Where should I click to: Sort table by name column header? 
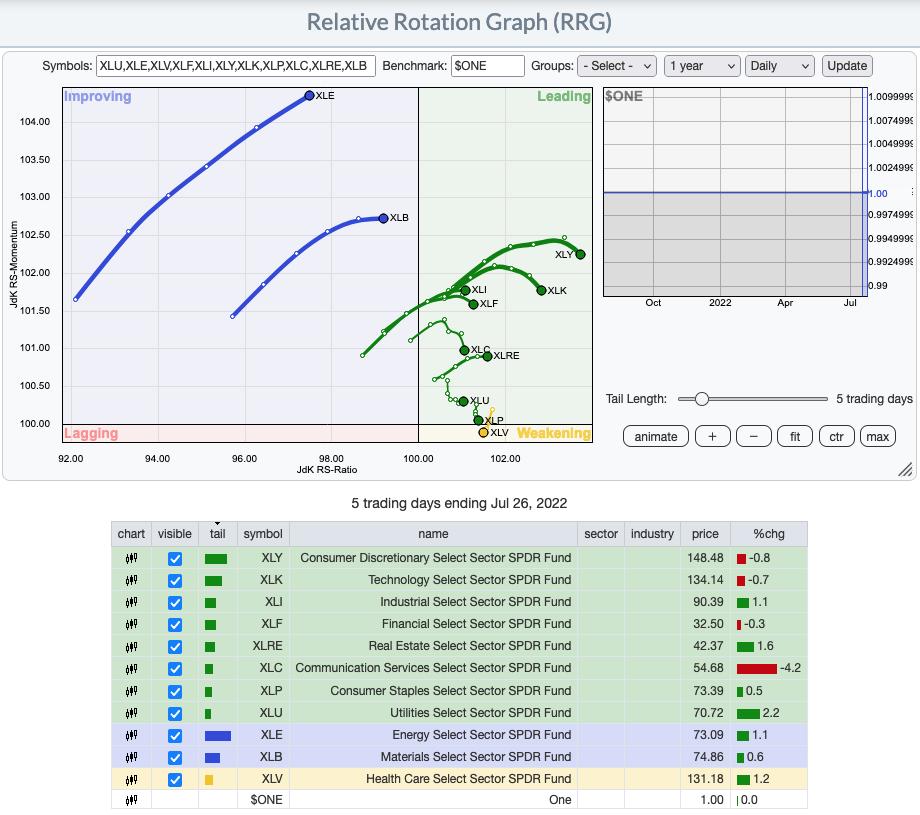433,534
